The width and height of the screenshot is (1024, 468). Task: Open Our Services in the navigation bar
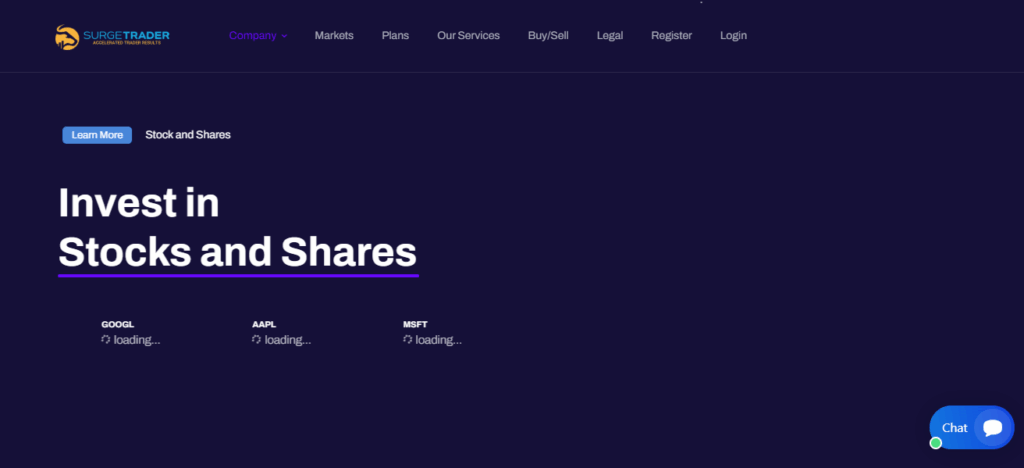pyautogui.click(x=468, y=36)
